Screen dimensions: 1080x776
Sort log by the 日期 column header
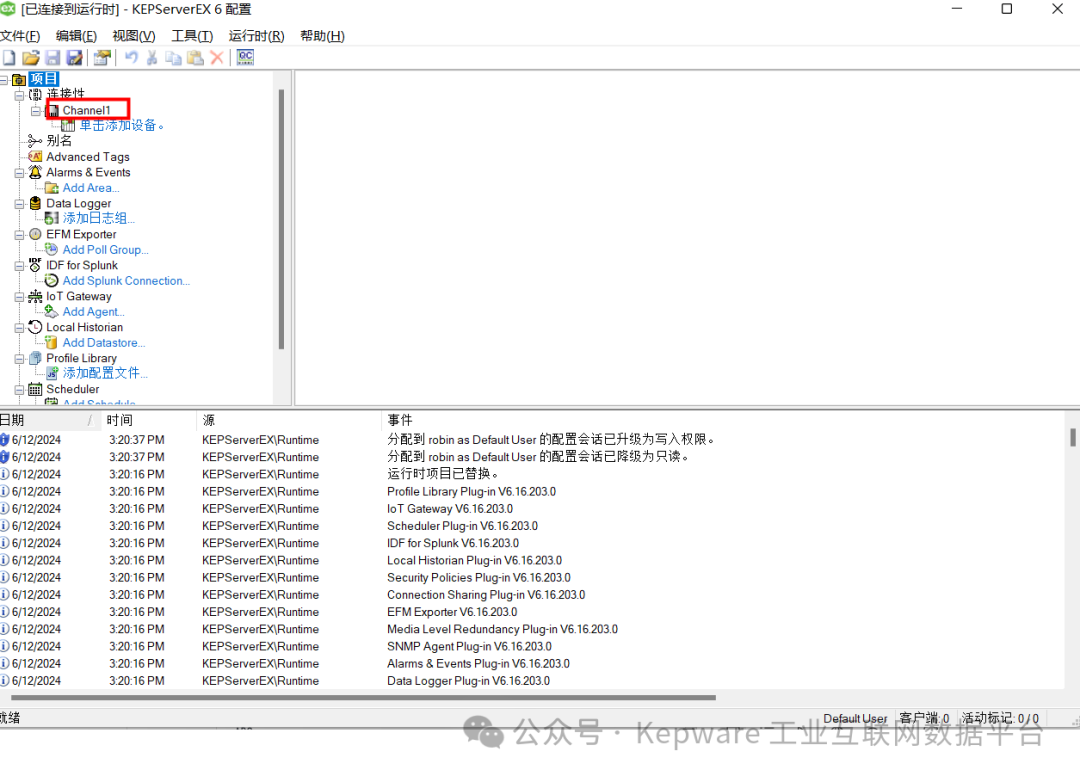[48, 420]
